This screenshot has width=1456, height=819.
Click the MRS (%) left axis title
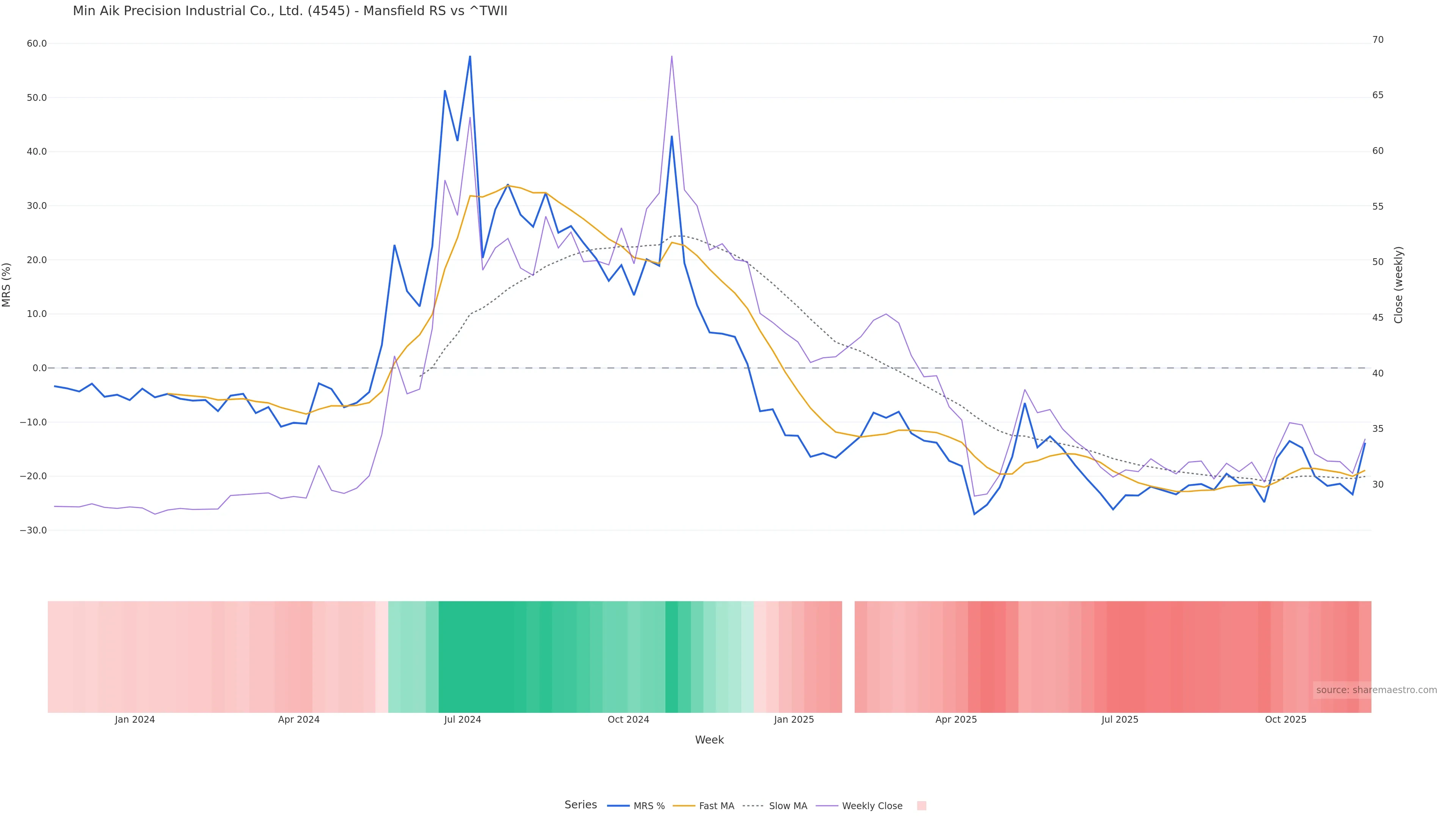pos(7,284)
